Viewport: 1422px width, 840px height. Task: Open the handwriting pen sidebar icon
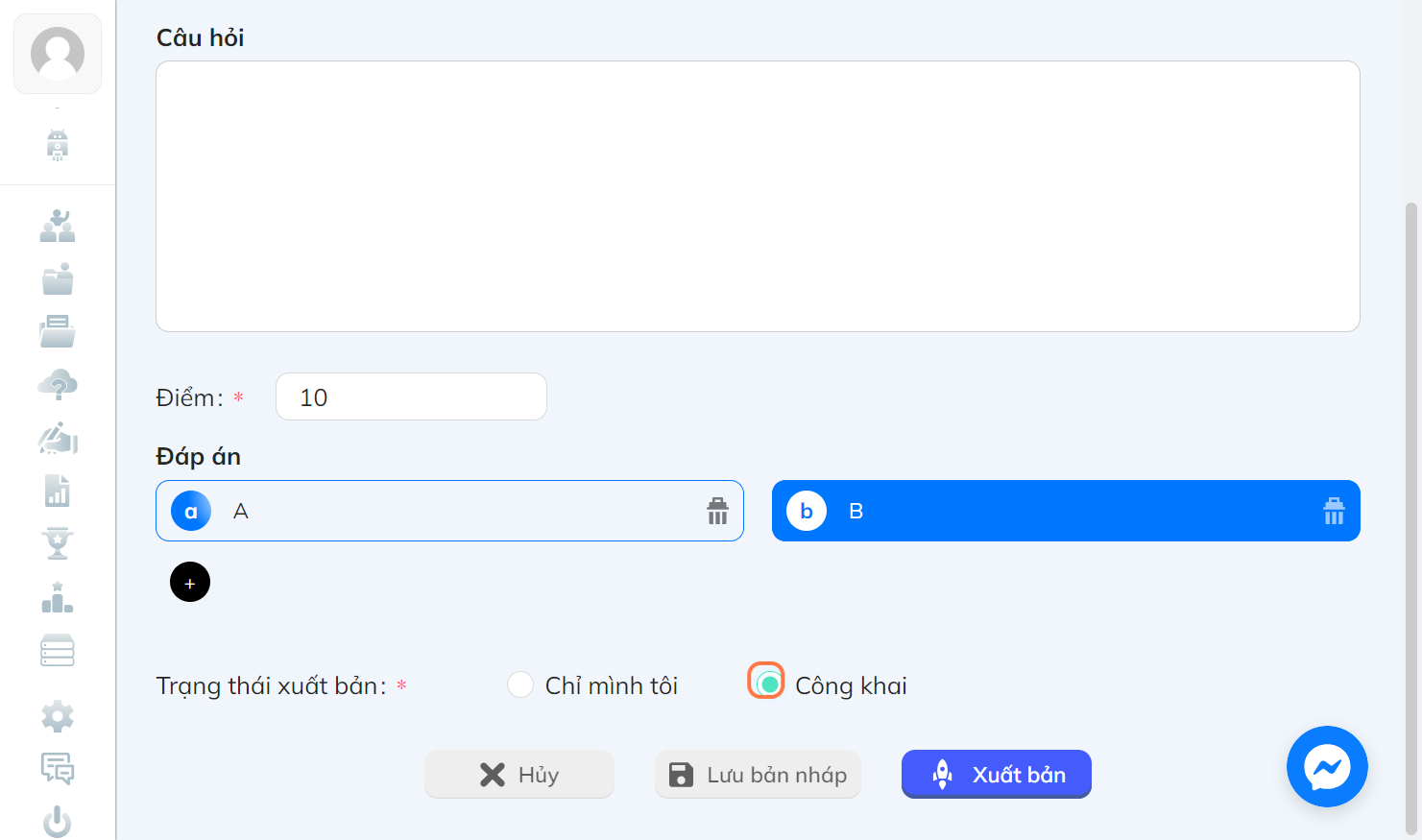click(x=58, y=438)
